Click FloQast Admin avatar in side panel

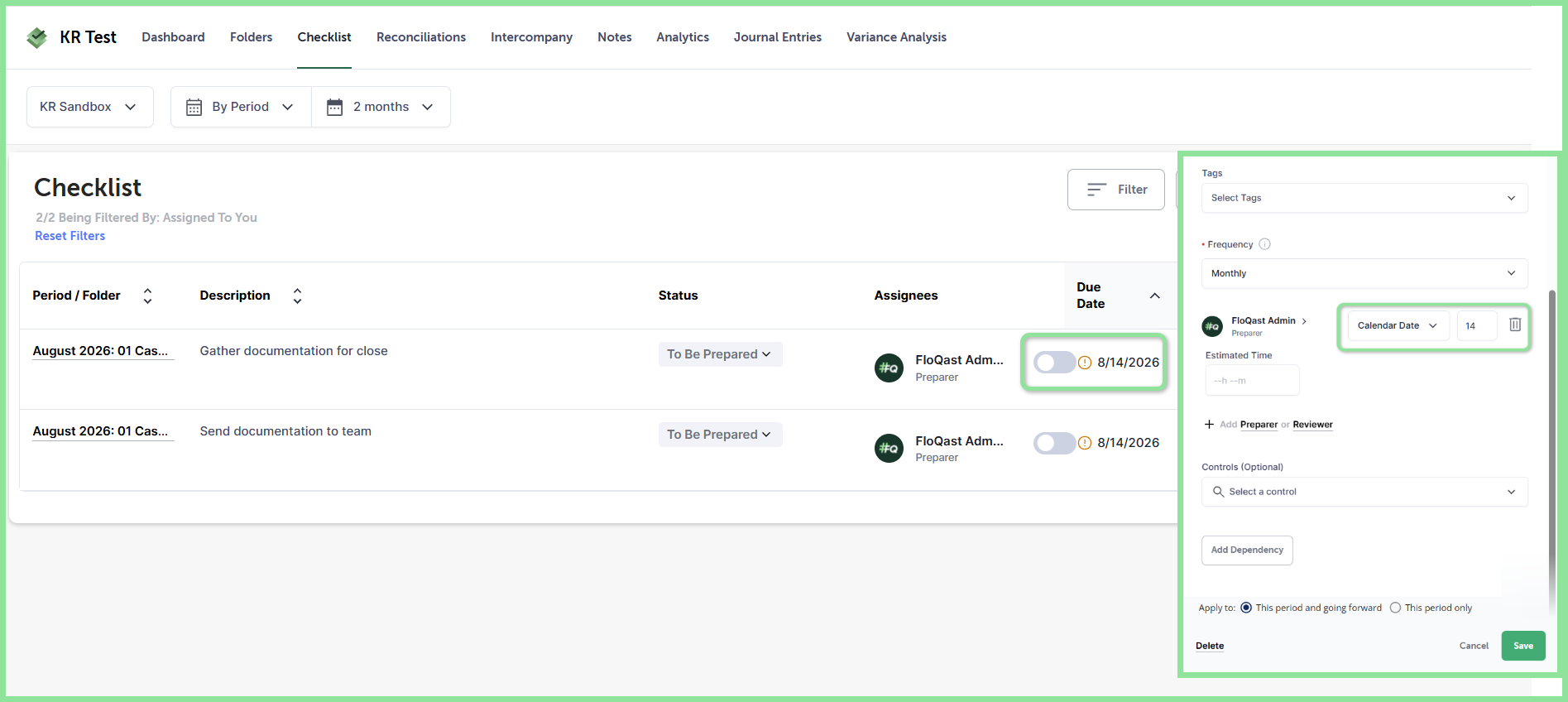pyautogui.click(x=1212, y=326)
